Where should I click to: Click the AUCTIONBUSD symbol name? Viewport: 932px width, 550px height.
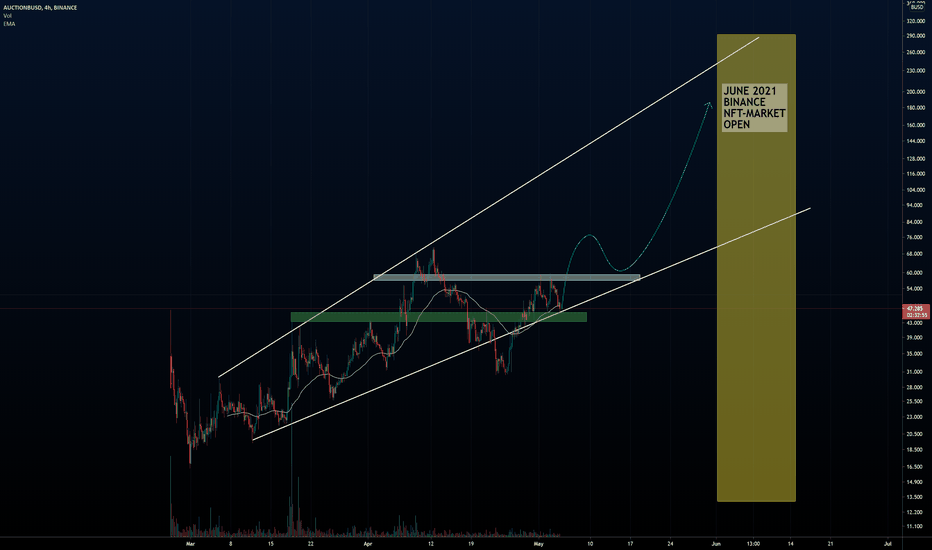click(x=22, y=8)
